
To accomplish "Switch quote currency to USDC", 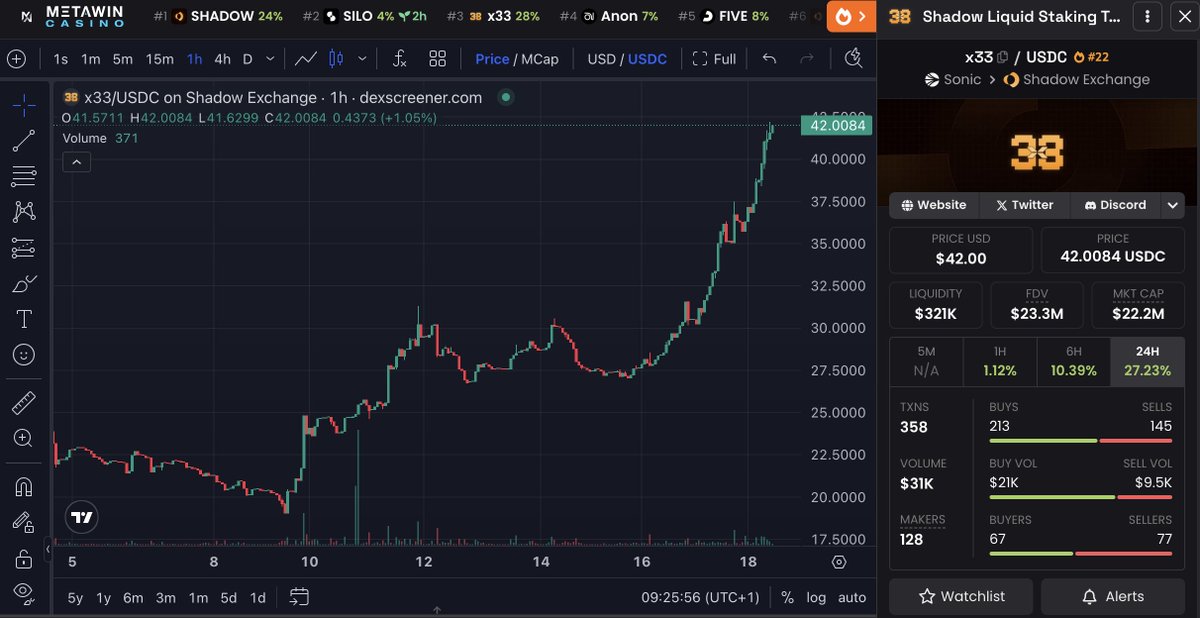I will 647,59.
